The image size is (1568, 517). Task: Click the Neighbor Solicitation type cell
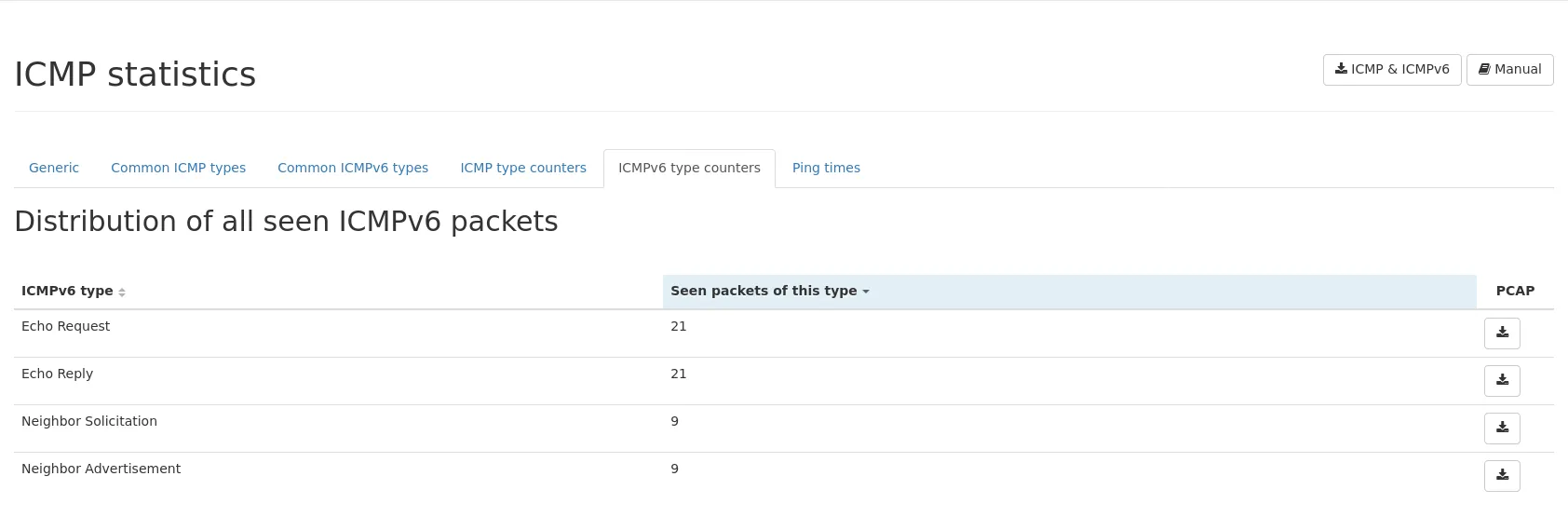coord(89,422)
